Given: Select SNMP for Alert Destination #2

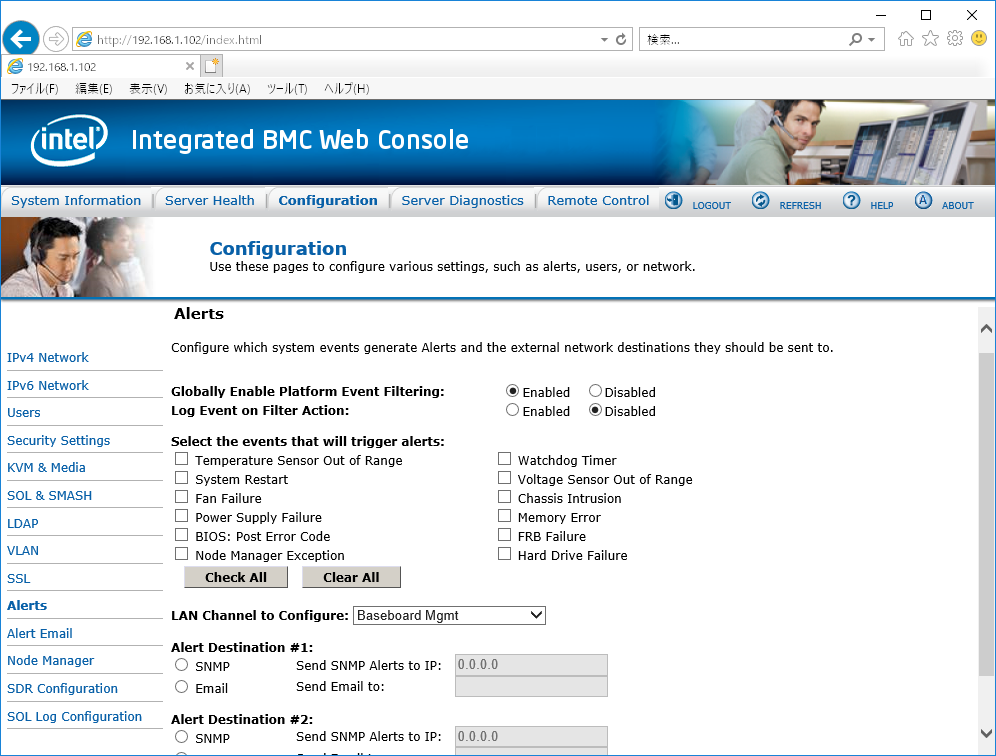Looking at the screenshot, I should pyautogui.click(x=182, y=736).
